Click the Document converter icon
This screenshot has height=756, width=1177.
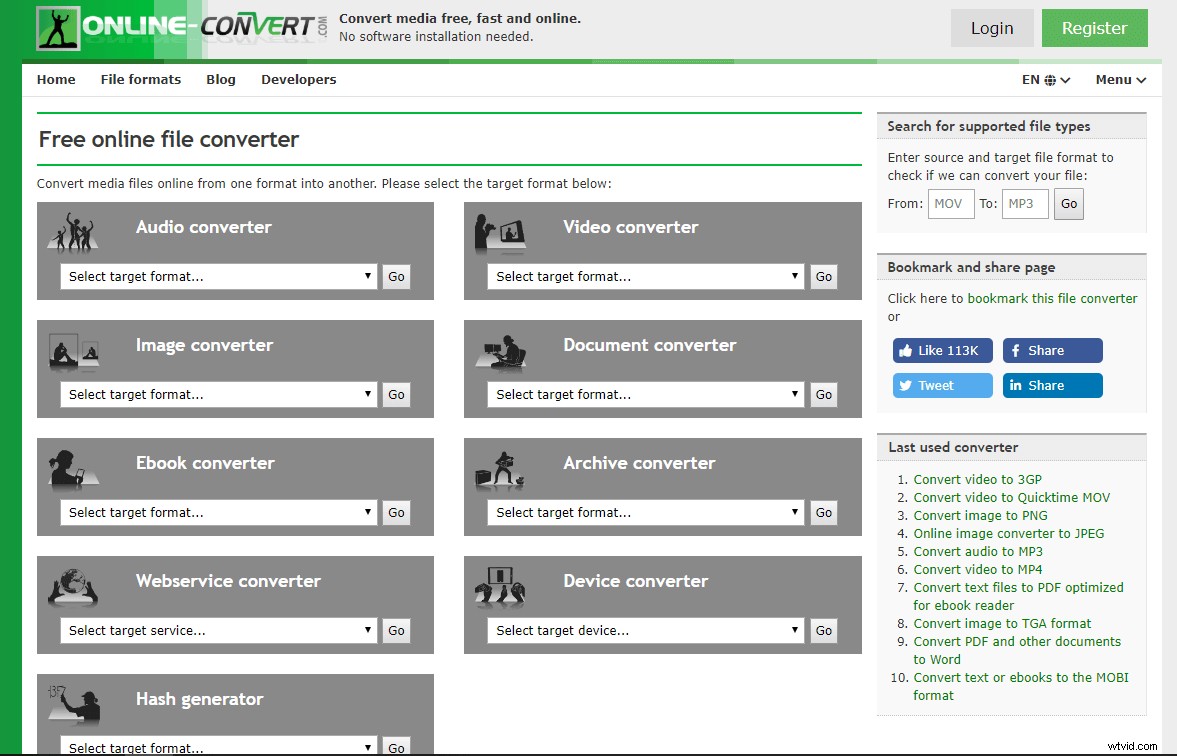500,349
